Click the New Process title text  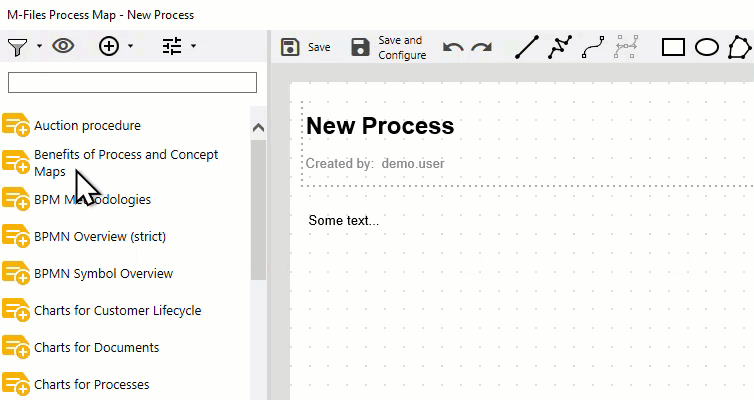[x=380, y=126]
